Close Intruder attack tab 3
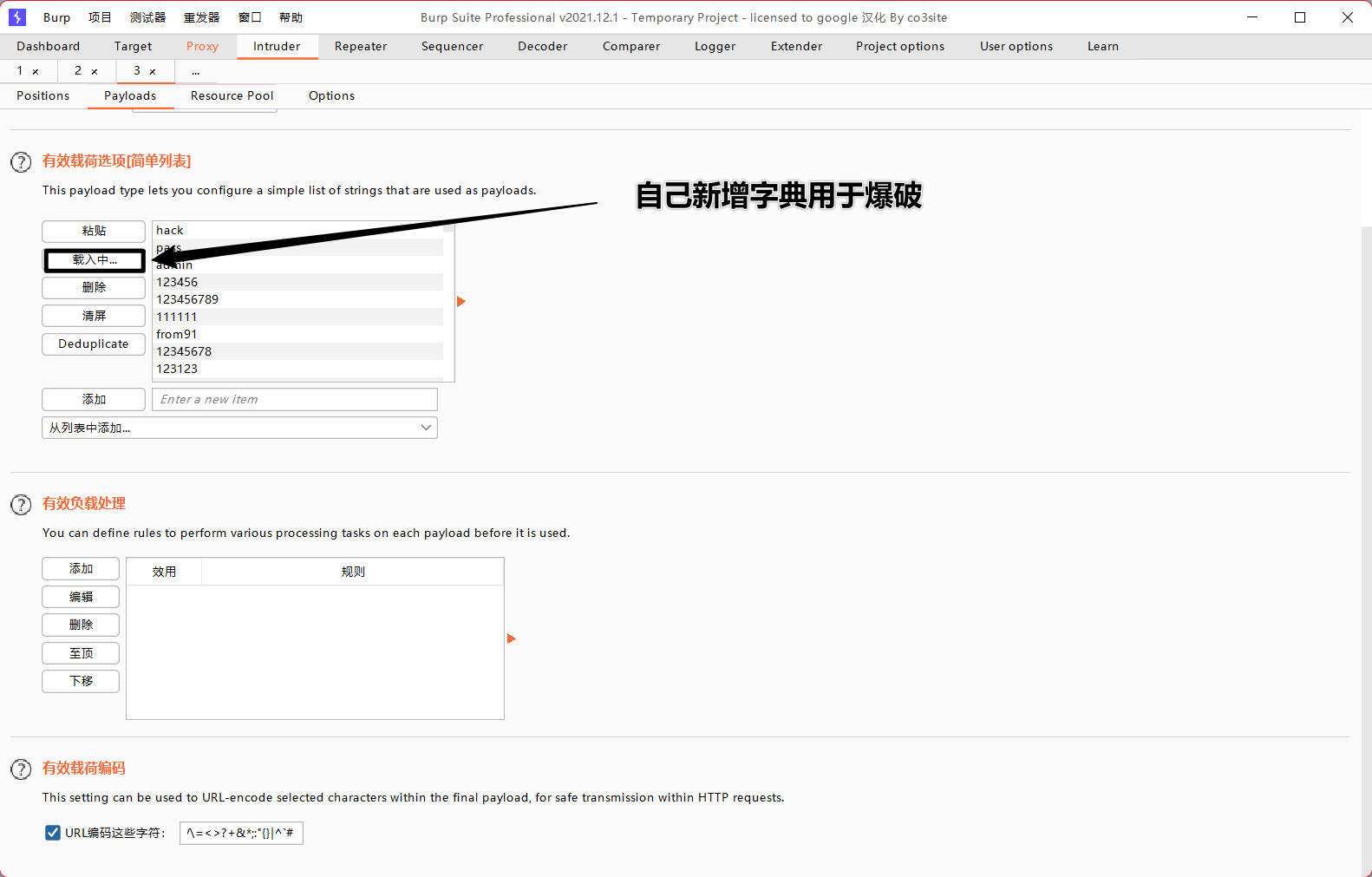1372x877 pixels. click(x=153, y=71)
